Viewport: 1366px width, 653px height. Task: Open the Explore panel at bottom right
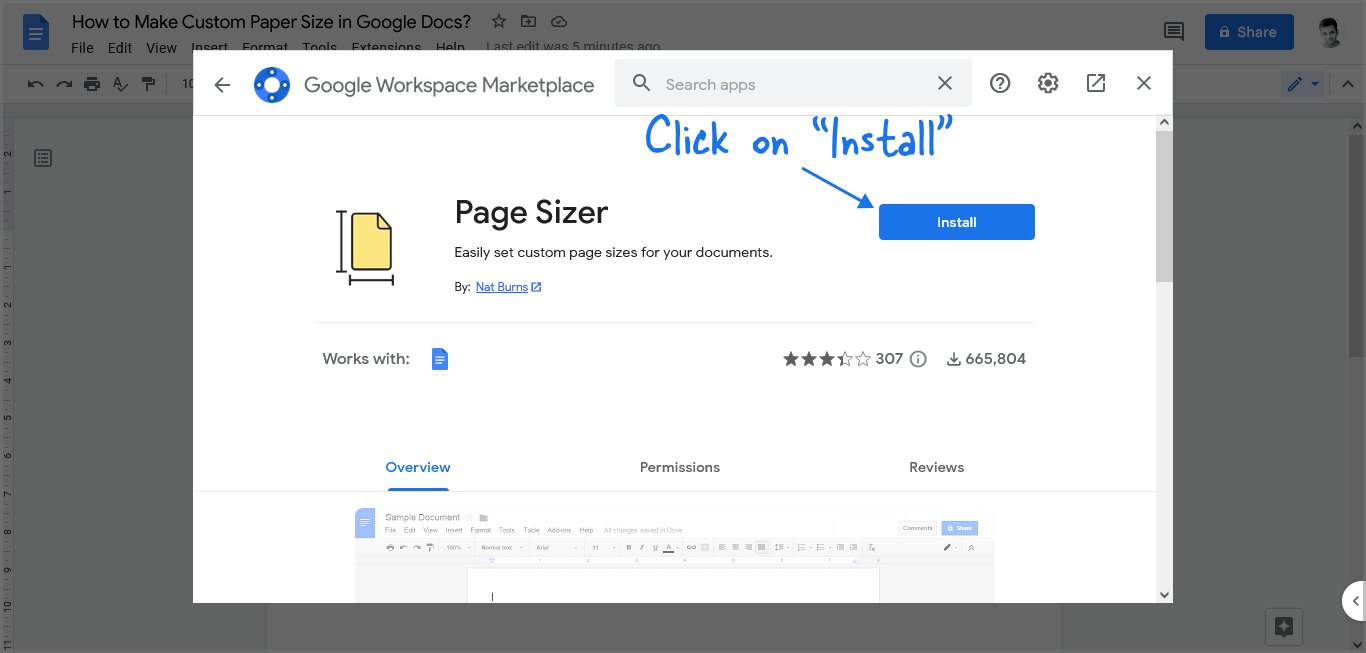pos(1283,627)
